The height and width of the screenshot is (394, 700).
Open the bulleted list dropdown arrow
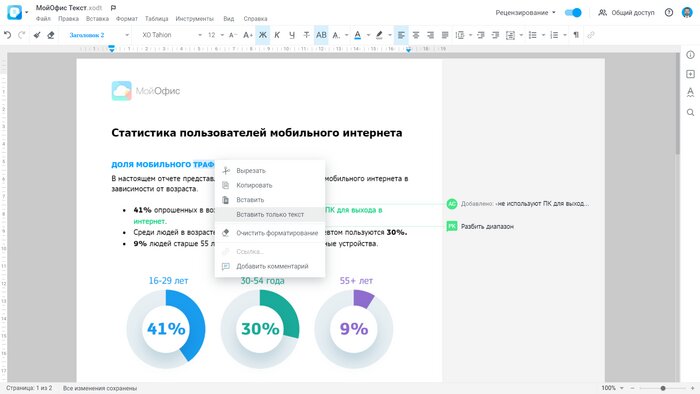coord(543,35)
